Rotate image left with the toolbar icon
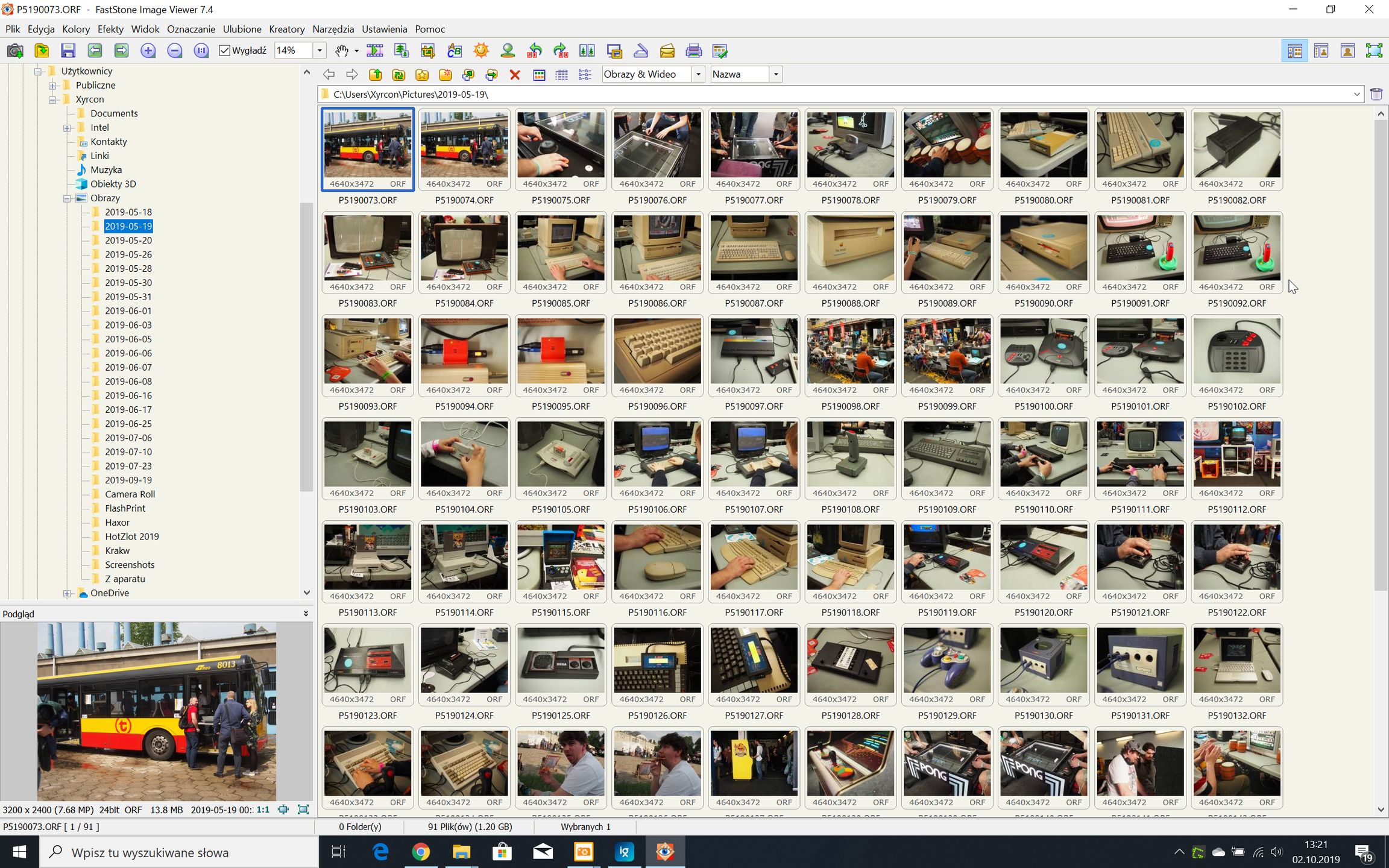Image resolution: width=1389 pixels, height=868 pixels. pos(534,51)
